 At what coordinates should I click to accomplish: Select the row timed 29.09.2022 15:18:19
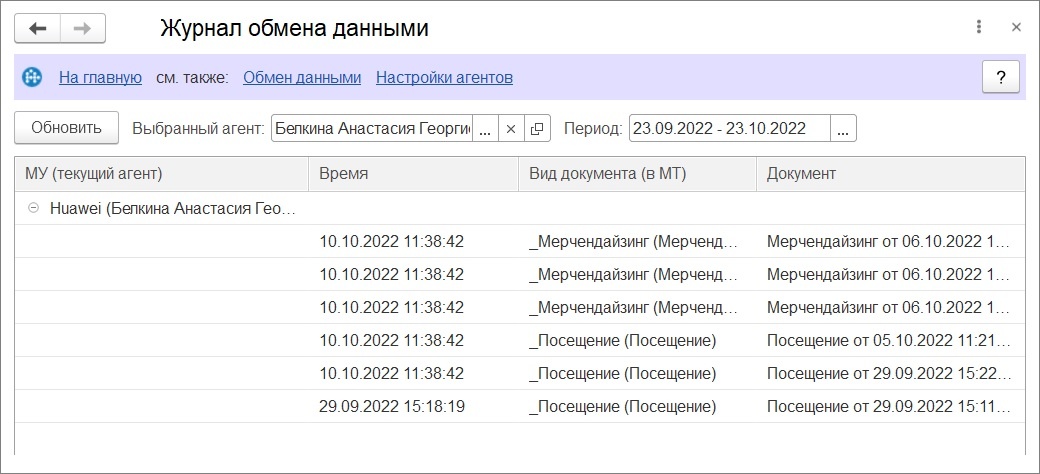pos(520,406)
